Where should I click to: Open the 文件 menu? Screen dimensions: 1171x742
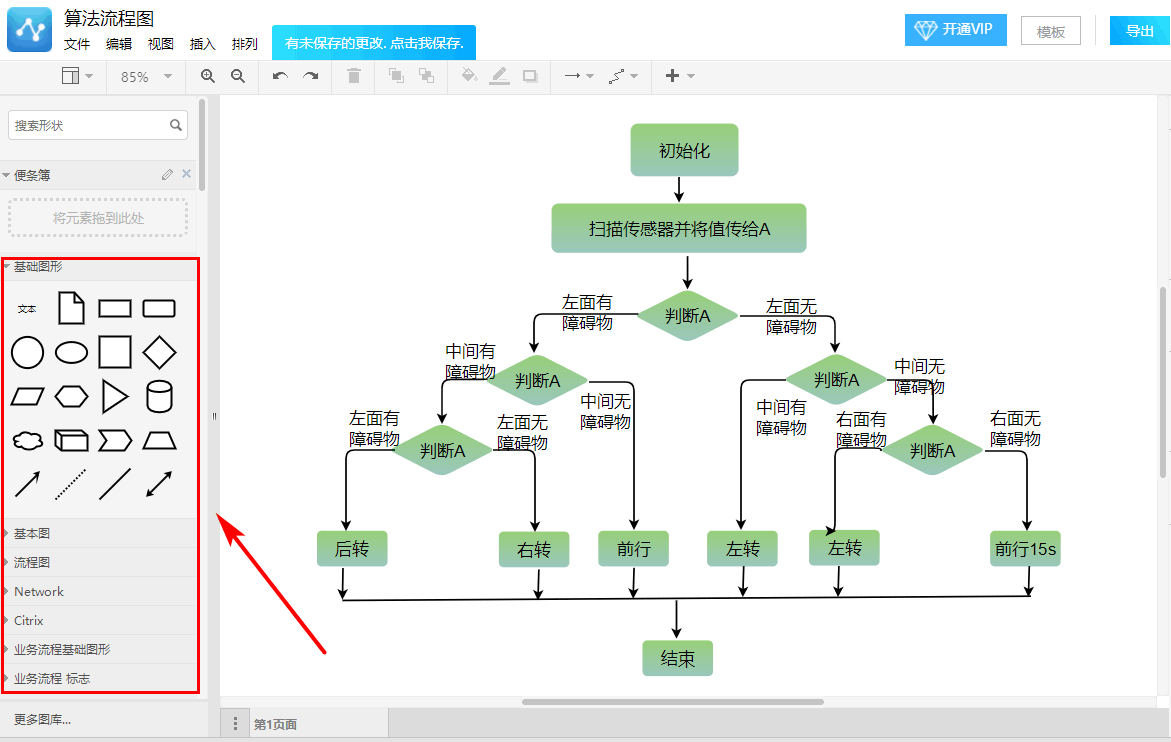tap(77, 44)
